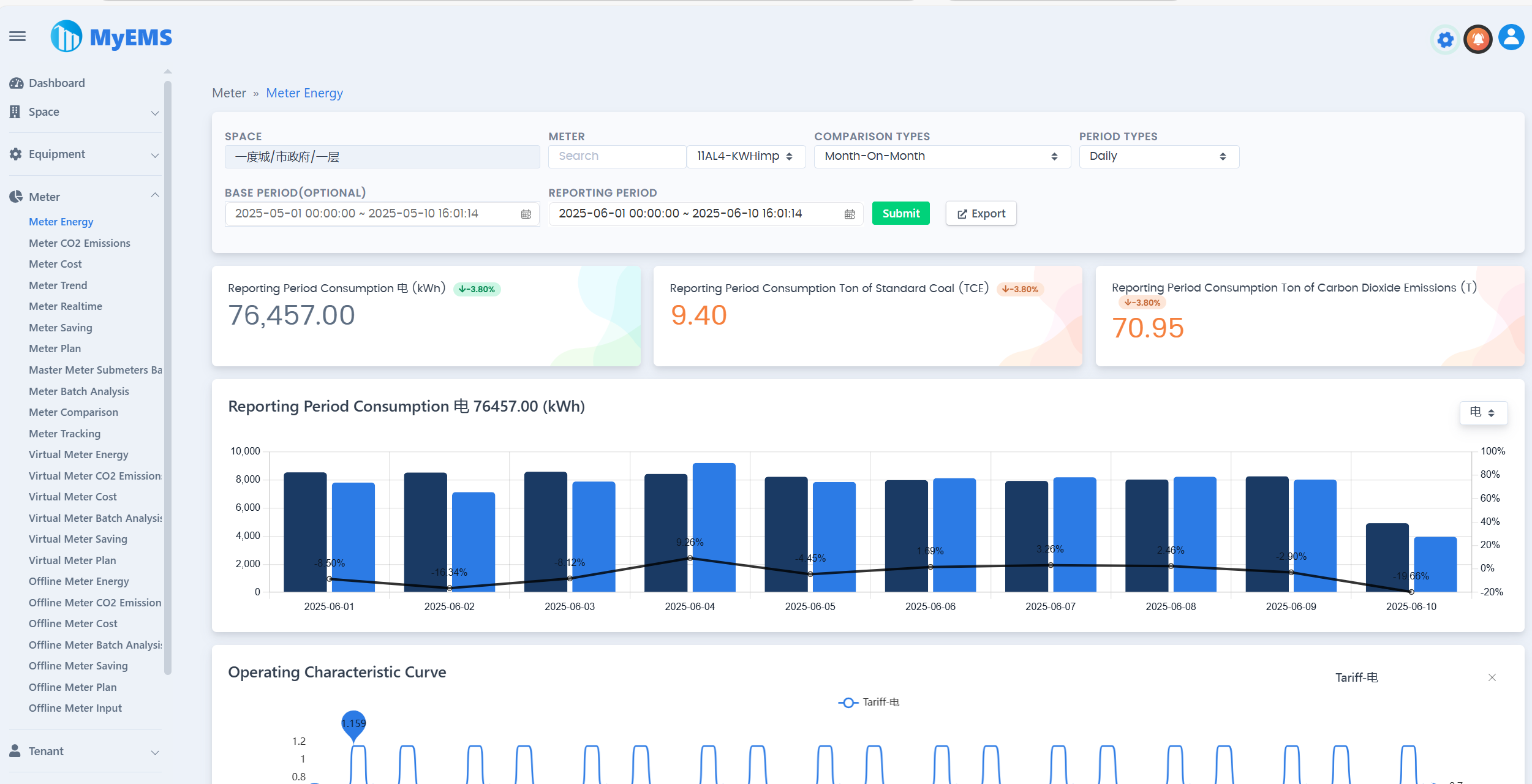Viewport: 1532px width, 784px height.
Task: Click the MyEMS logo
Action: (111, 37)
